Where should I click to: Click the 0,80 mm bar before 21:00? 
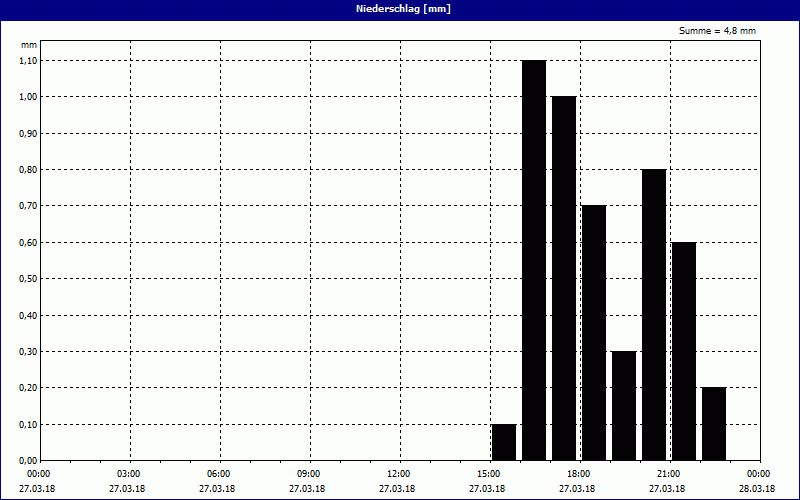pos(654,314)
